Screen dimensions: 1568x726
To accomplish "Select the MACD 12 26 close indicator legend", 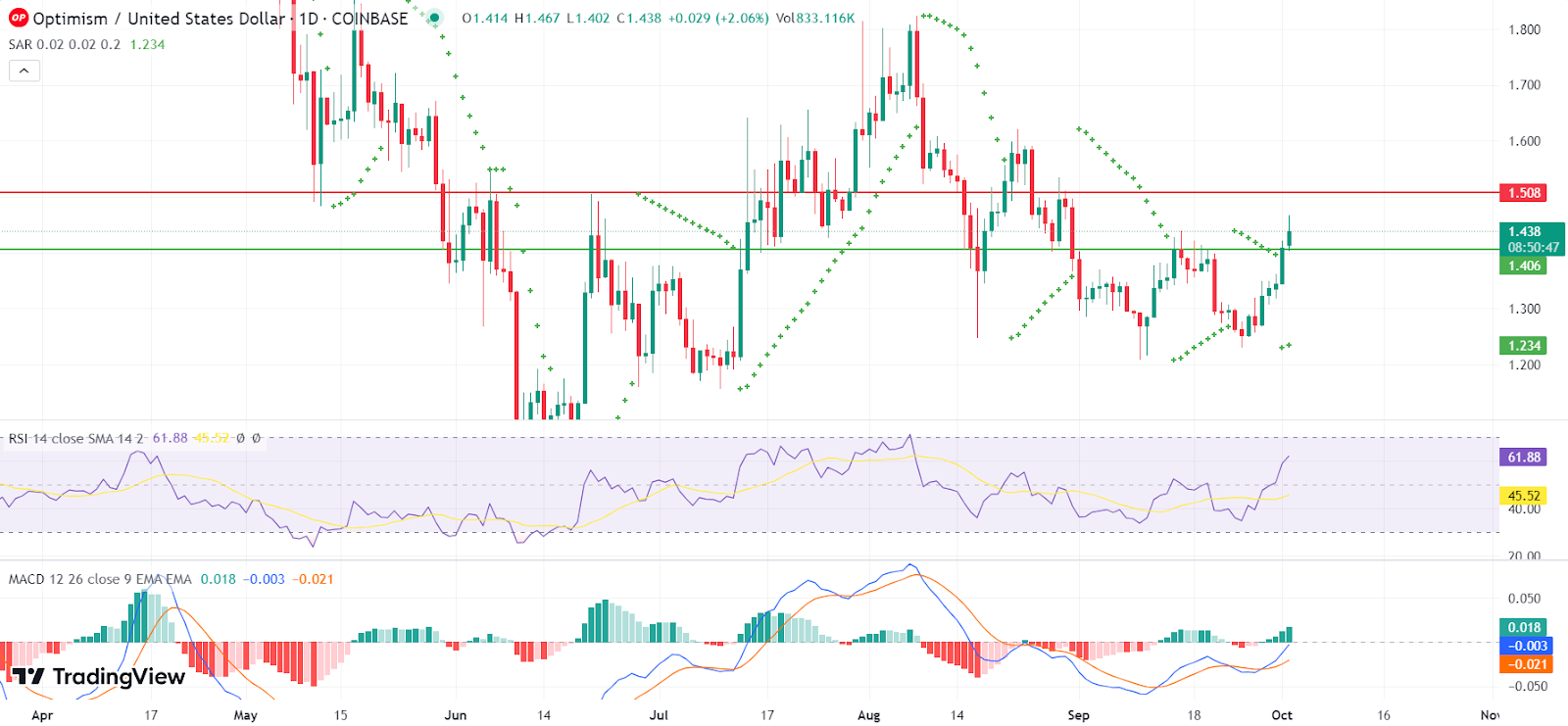I will click(x=100, y=579).
